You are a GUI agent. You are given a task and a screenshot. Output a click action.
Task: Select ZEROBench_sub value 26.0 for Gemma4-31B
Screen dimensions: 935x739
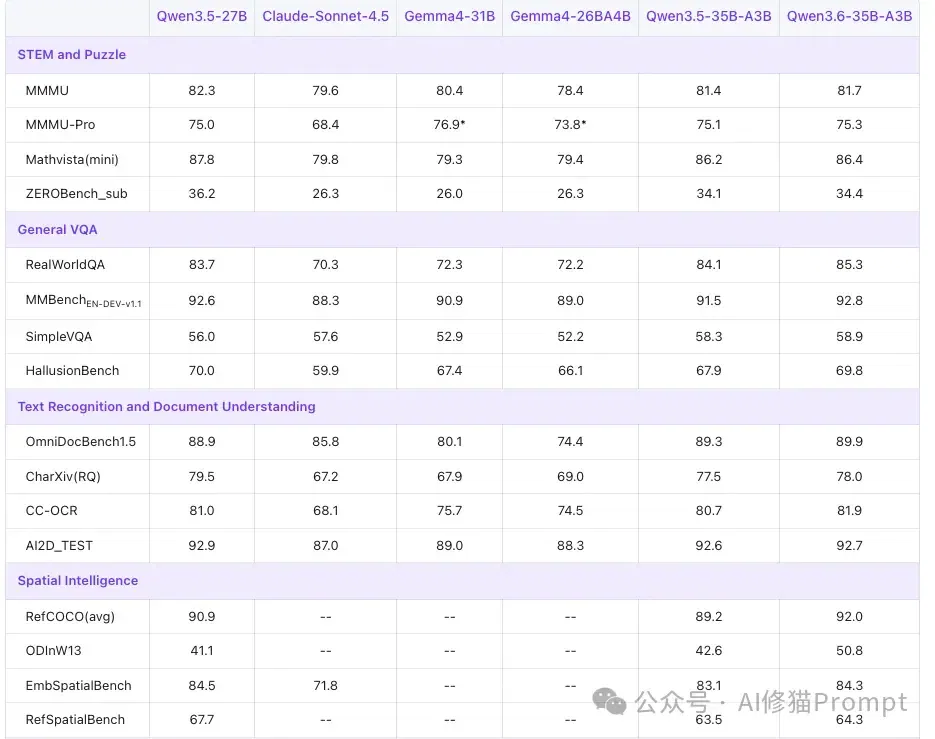[450, 194]
